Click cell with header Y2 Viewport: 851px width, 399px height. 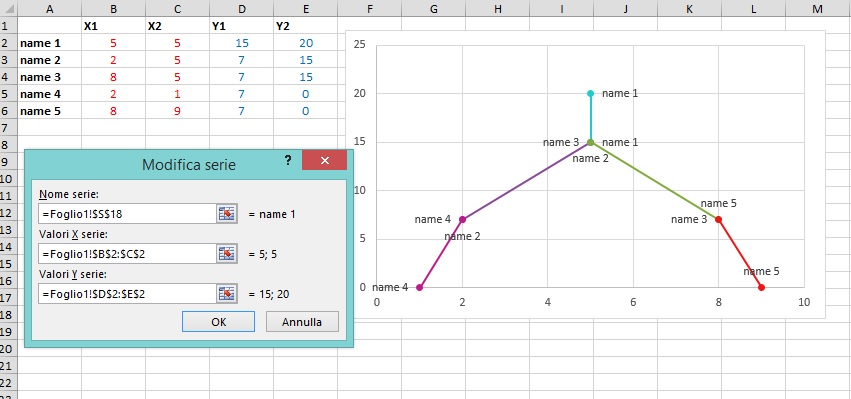(306, 26)
